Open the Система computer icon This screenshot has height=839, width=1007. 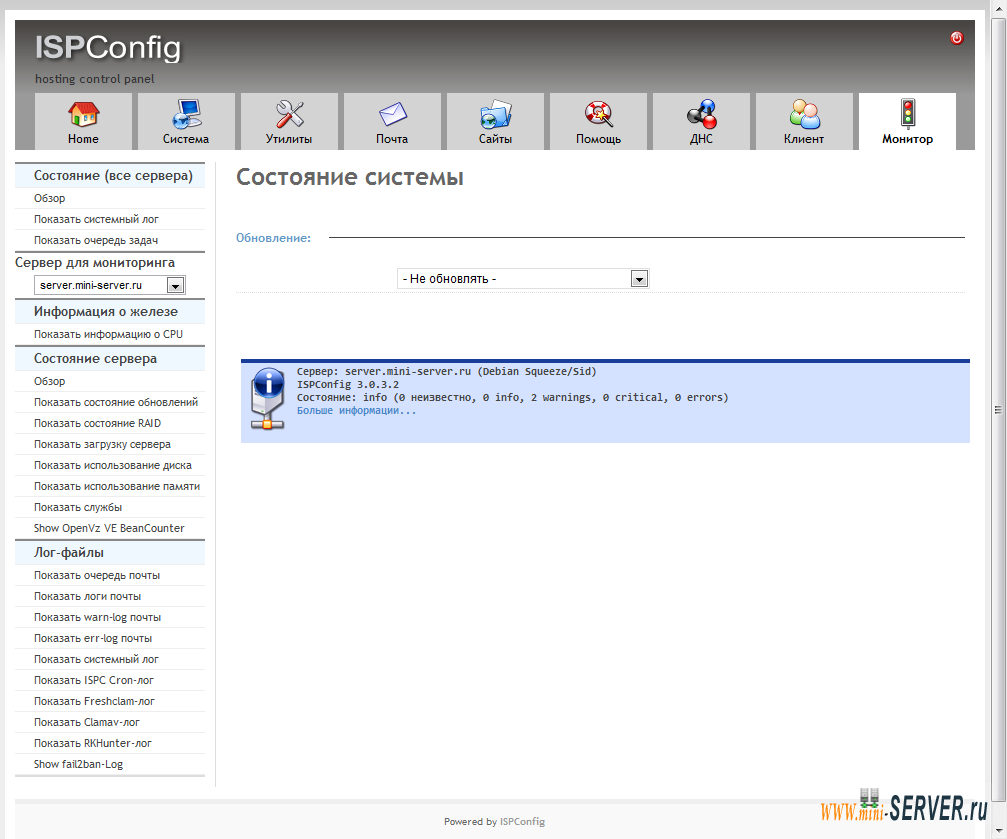click(186, 114)
